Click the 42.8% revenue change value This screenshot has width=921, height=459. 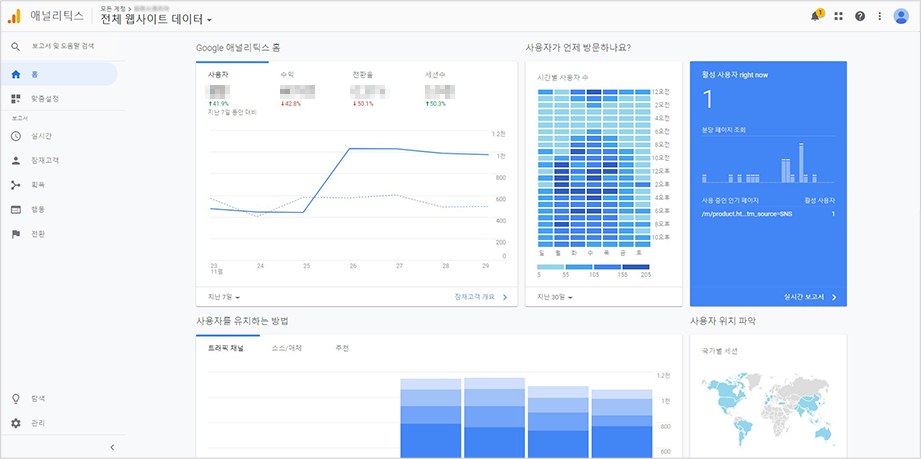coord(291,103)
